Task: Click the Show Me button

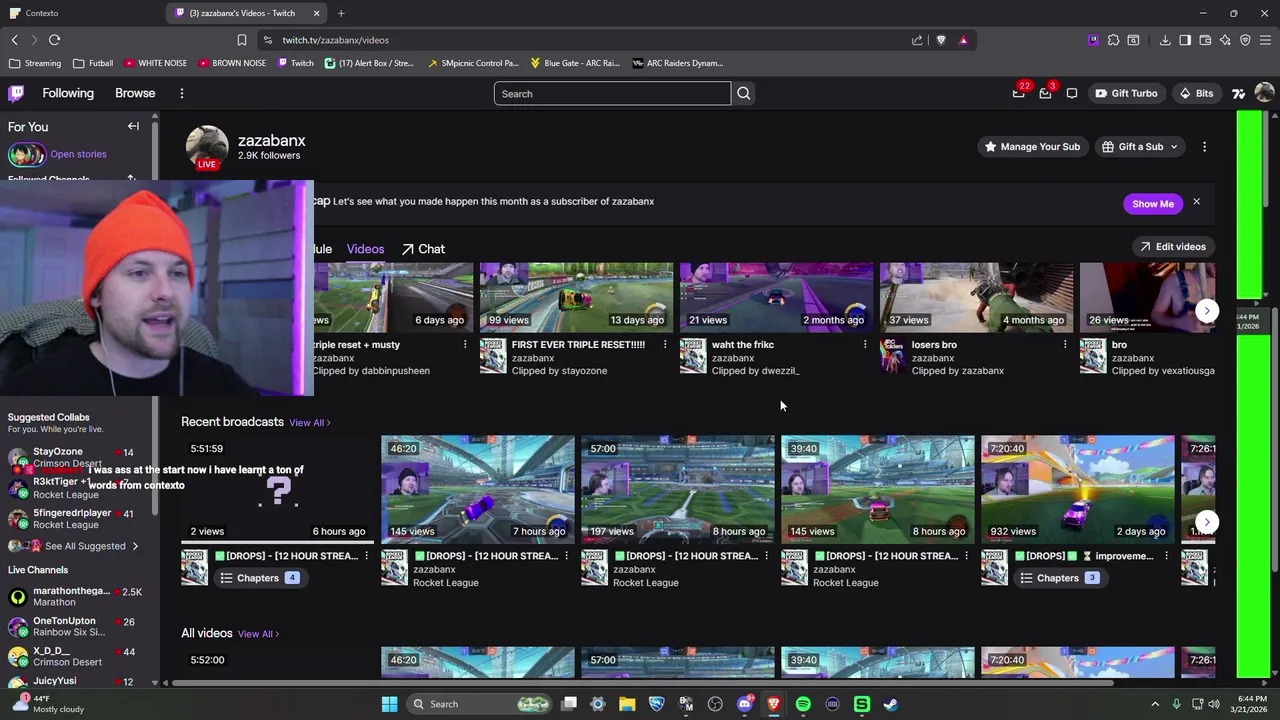Action: [1153, 203]
